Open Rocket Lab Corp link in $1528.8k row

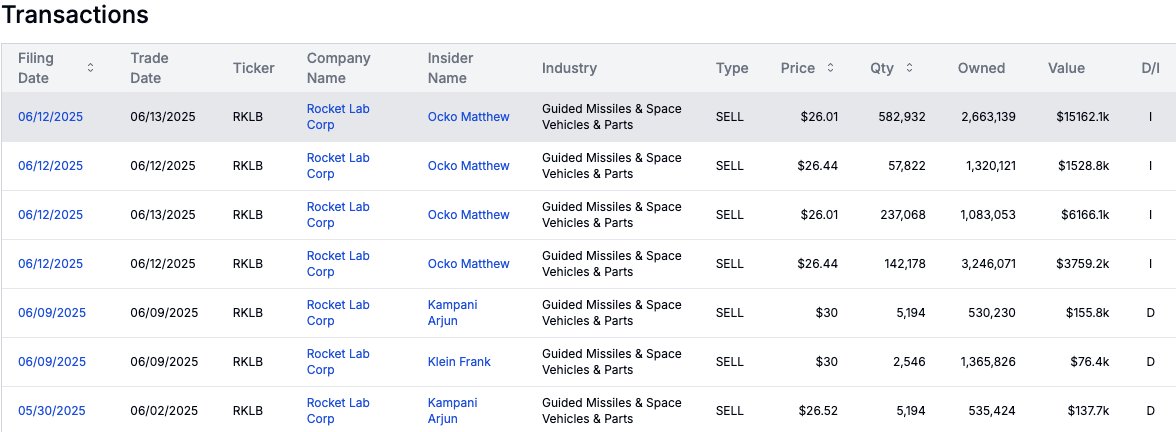tap(338, 166)
